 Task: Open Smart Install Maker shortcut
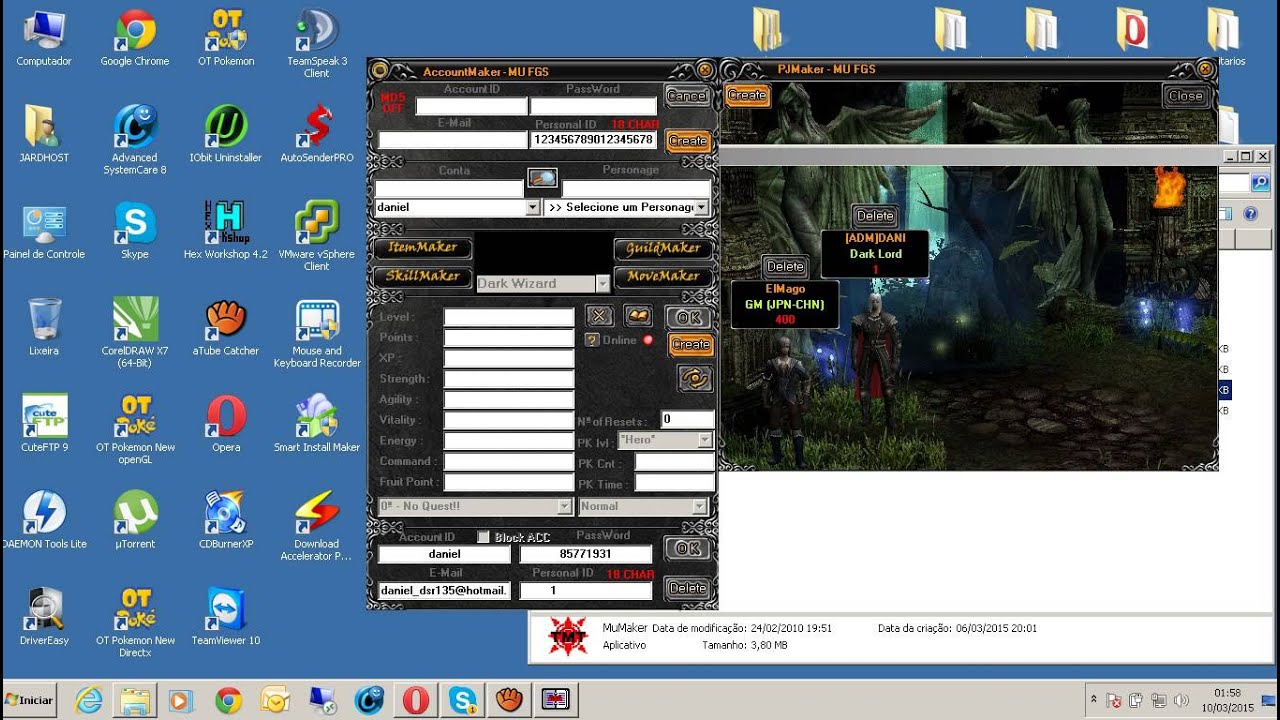[317, 424]
